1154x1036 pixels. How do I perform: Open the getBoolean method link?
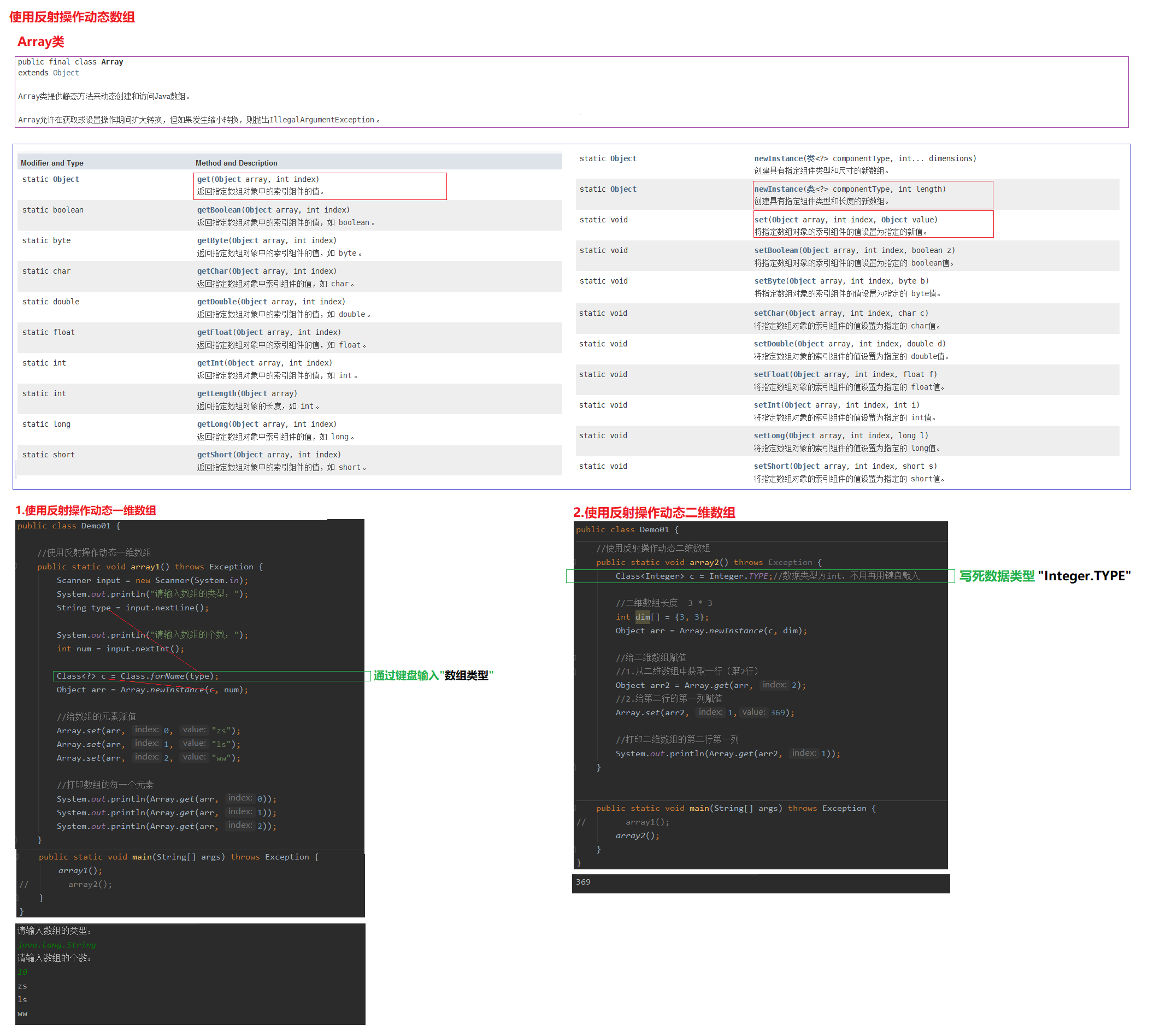pyautogui.click(x=219, y=210)
